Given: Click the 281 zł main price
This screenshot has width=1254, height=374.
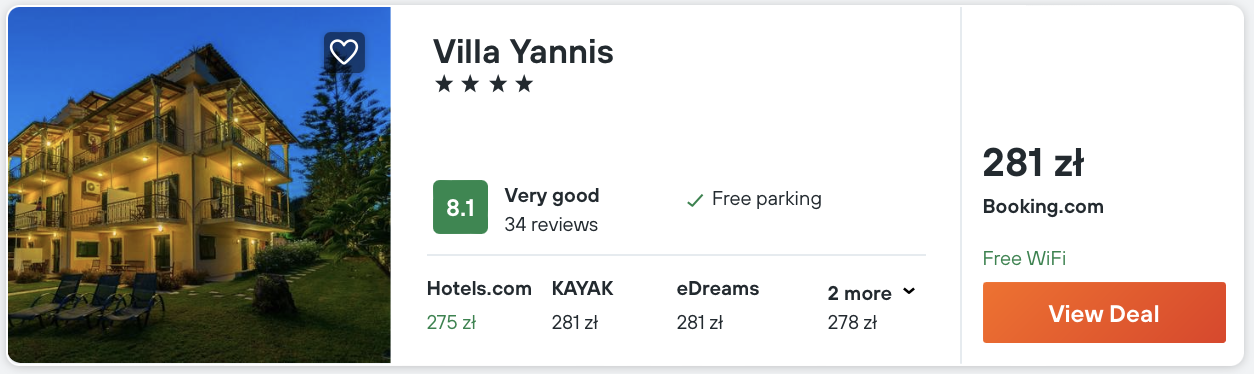Looking at the screenshot, I should tap(1033, 163).
